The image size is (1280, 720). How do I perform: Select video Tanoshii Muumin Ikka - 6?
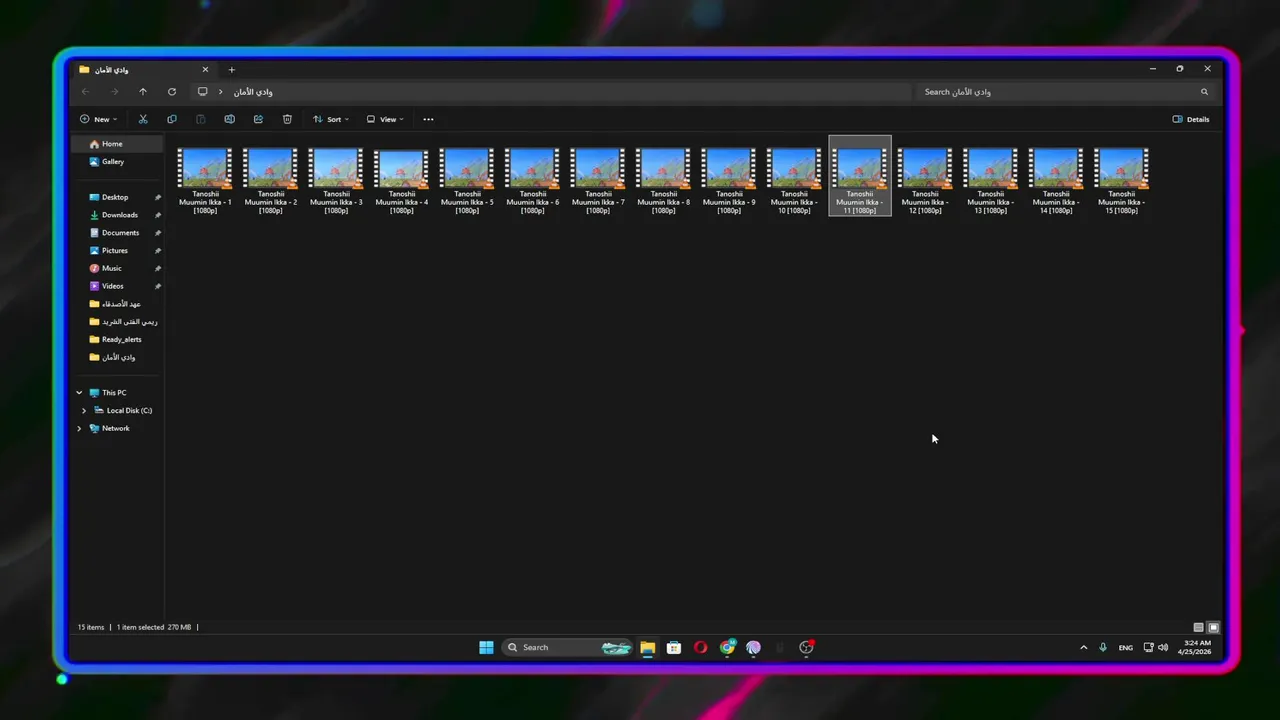pyautogui.click(x=533, y=178)
